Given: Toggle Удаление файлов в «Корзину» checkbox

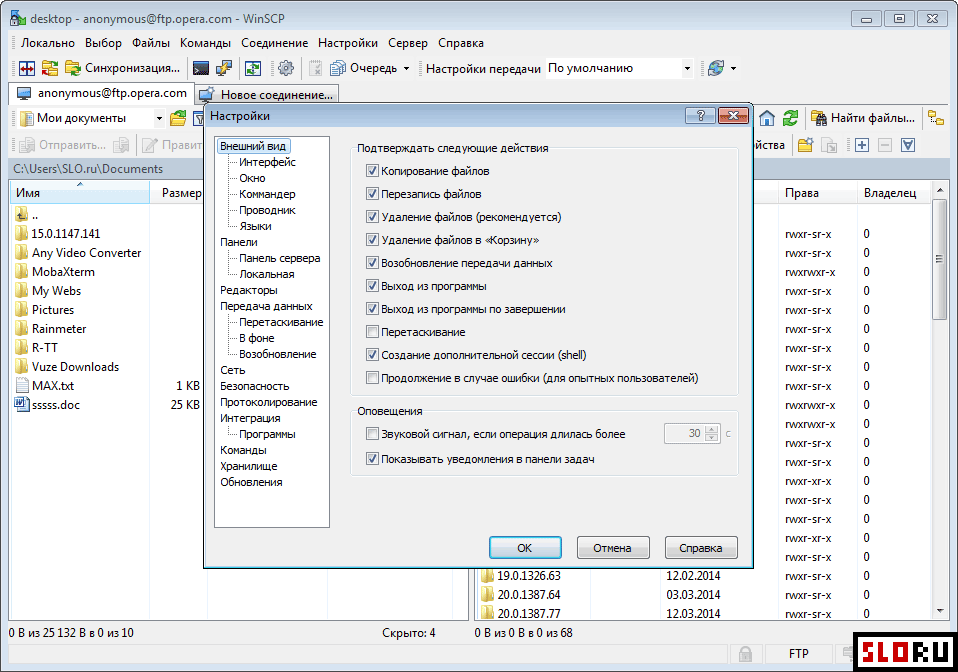Looking at the screenshot, I should pos(372,239).
